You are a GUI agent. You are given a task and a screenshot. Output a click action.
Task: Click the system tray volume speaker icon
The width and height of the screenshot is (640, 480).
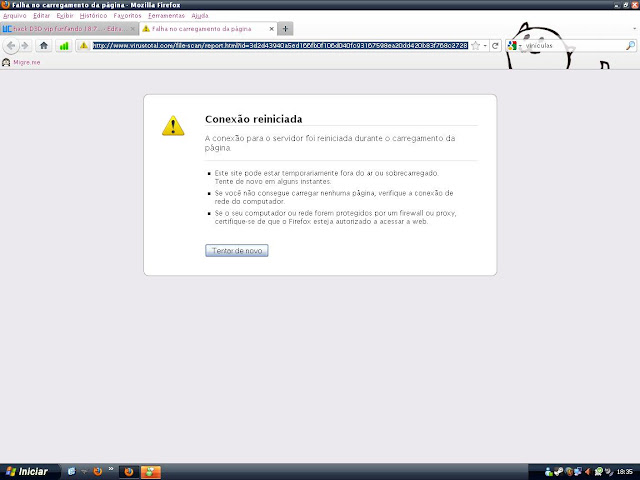pyautogui.click(x=588, y=472)
